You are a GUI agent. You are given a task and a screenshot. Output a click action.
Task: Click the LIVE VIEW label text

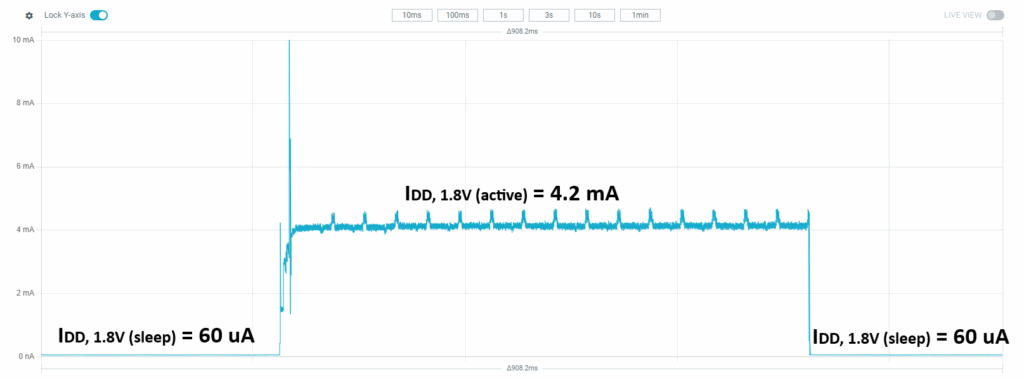(963, 15)
